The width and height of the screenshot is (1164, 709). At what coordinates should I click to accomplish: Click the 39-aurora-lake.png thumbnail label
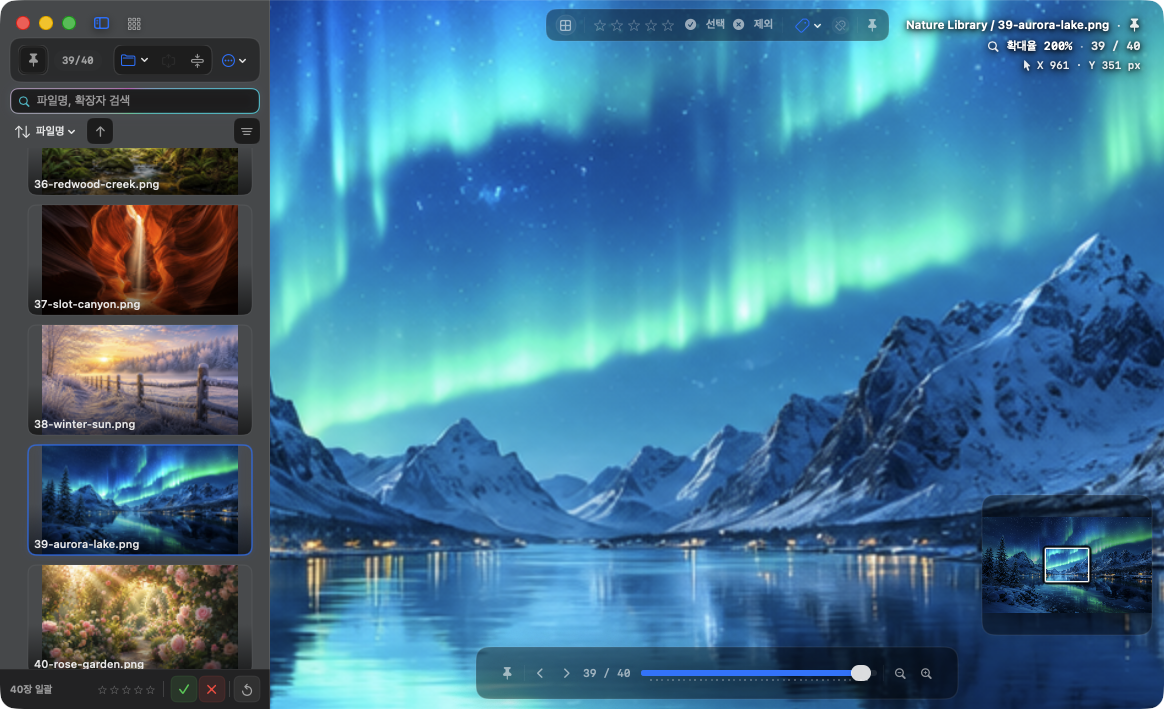pyautogui.click(x=86, y=544)
